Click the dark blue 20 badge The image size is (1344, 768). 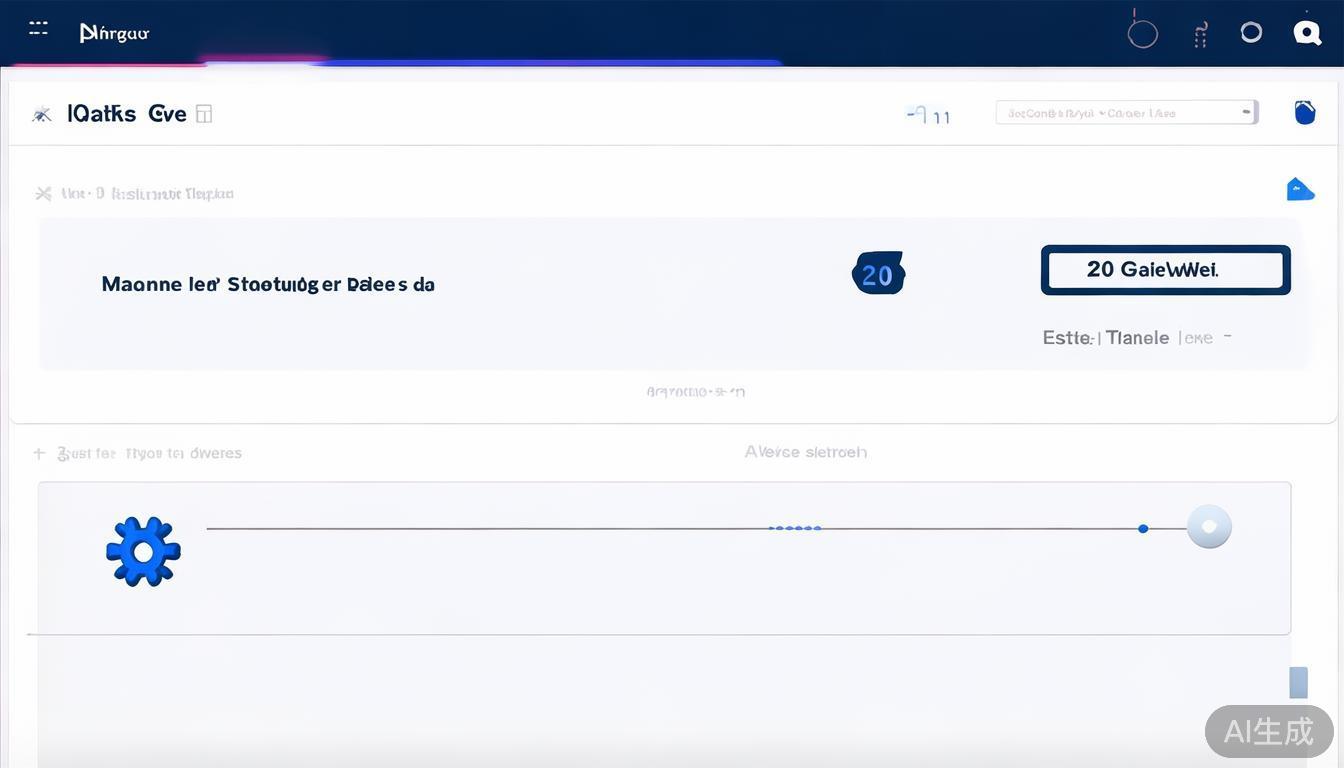[x=878, y=274]
